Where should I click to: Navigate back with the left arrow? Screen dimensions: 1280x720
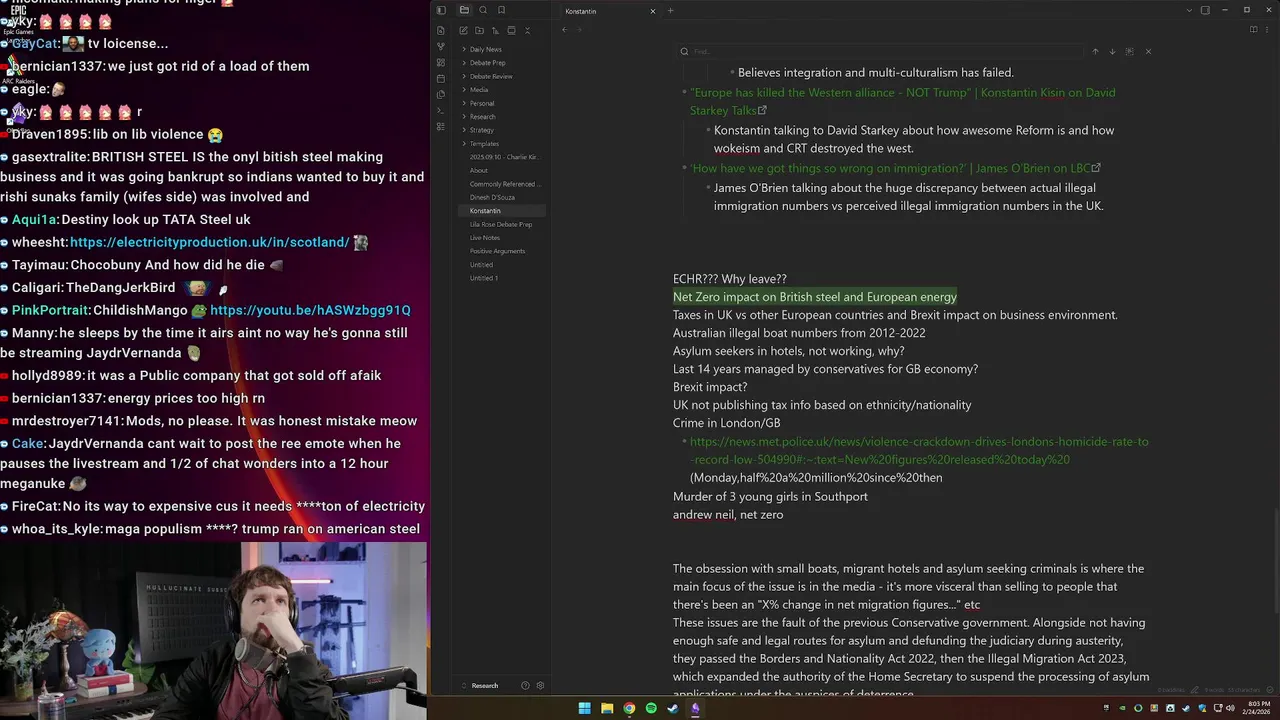click(564, 30)
